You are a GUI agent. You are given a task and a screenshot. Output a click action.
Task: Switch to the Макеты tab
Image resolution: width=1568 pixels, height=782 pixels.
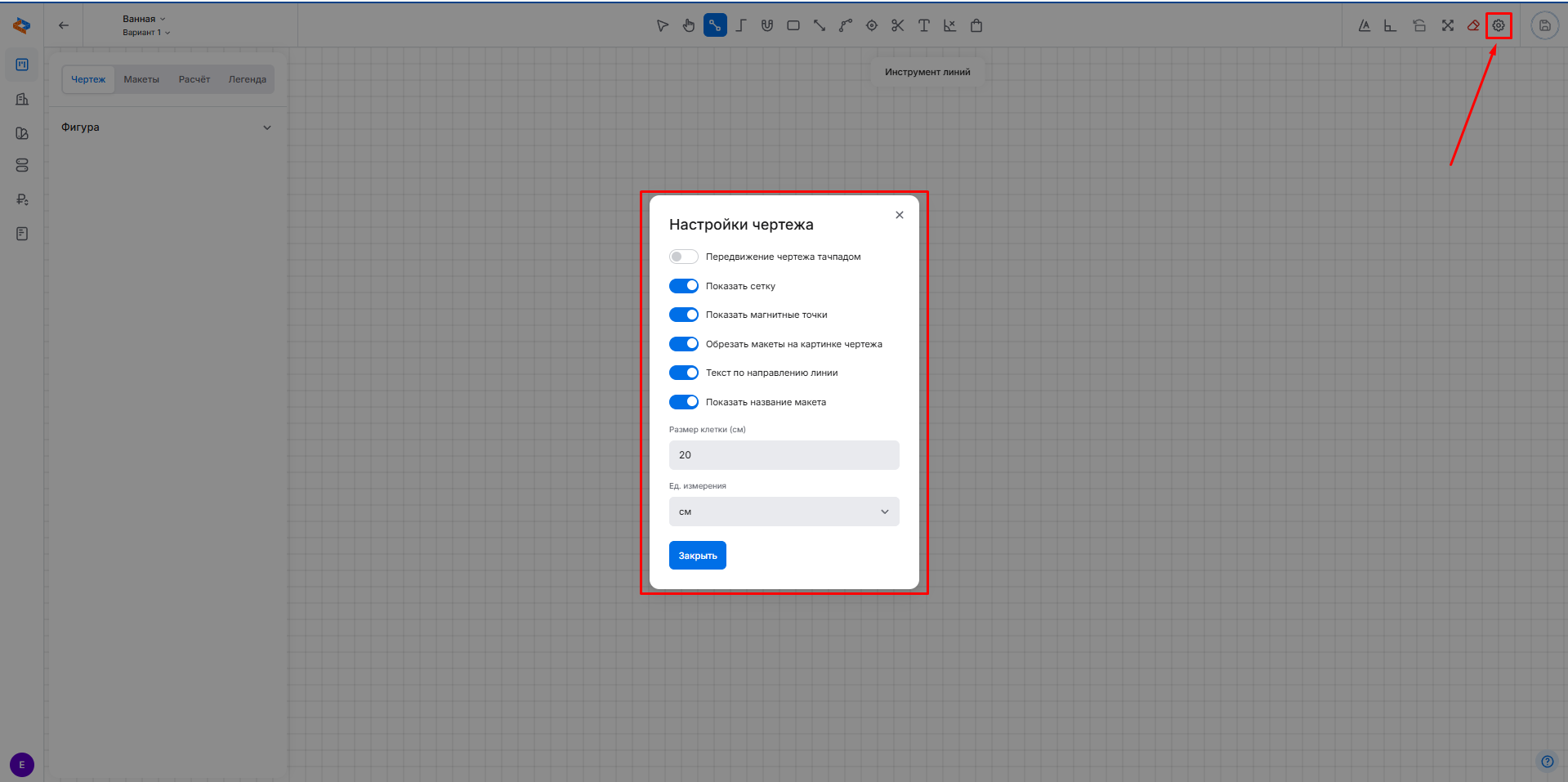click(x=141, y=79)
